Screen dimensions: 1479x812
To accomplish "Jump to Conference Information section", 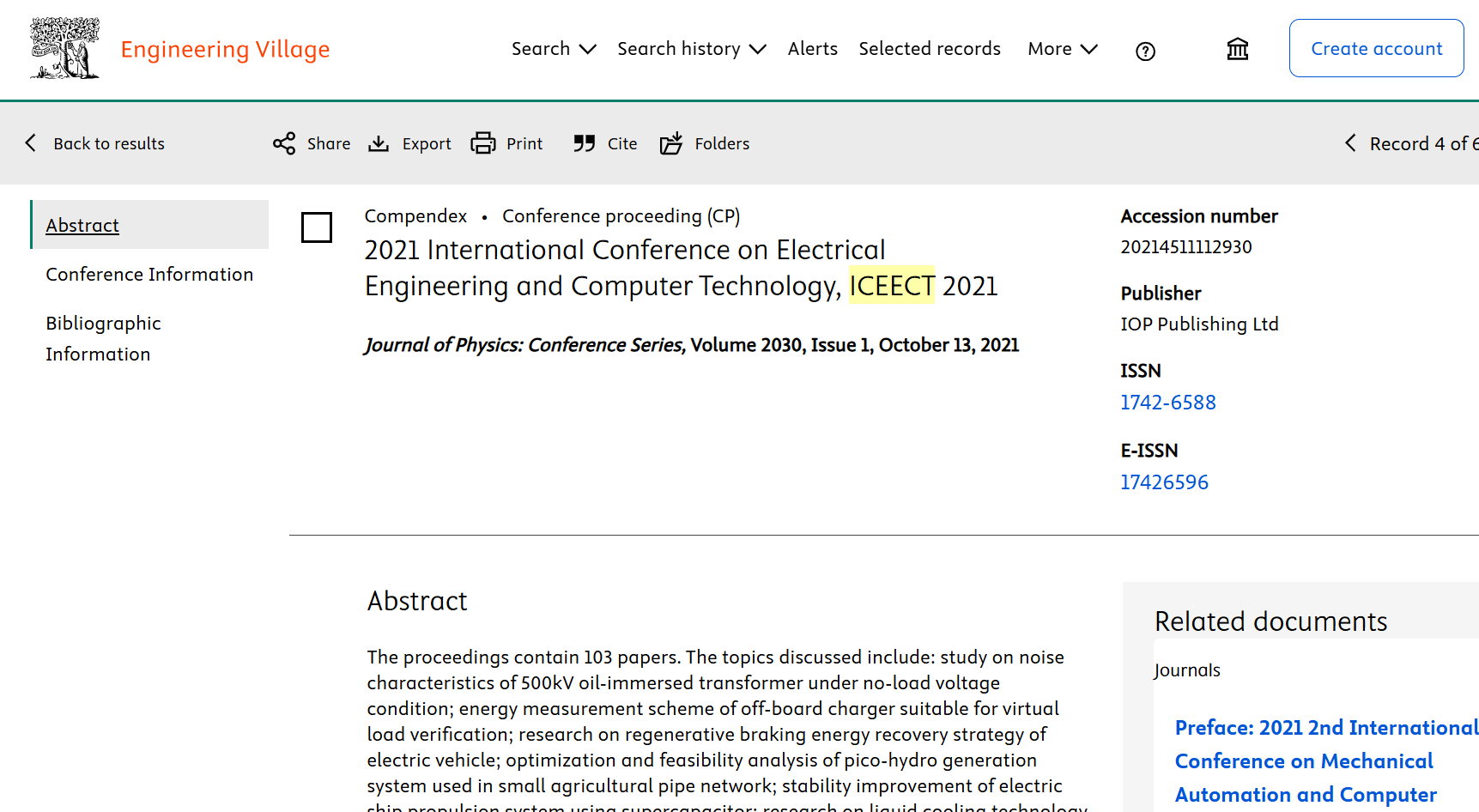I will coord(149,274).
